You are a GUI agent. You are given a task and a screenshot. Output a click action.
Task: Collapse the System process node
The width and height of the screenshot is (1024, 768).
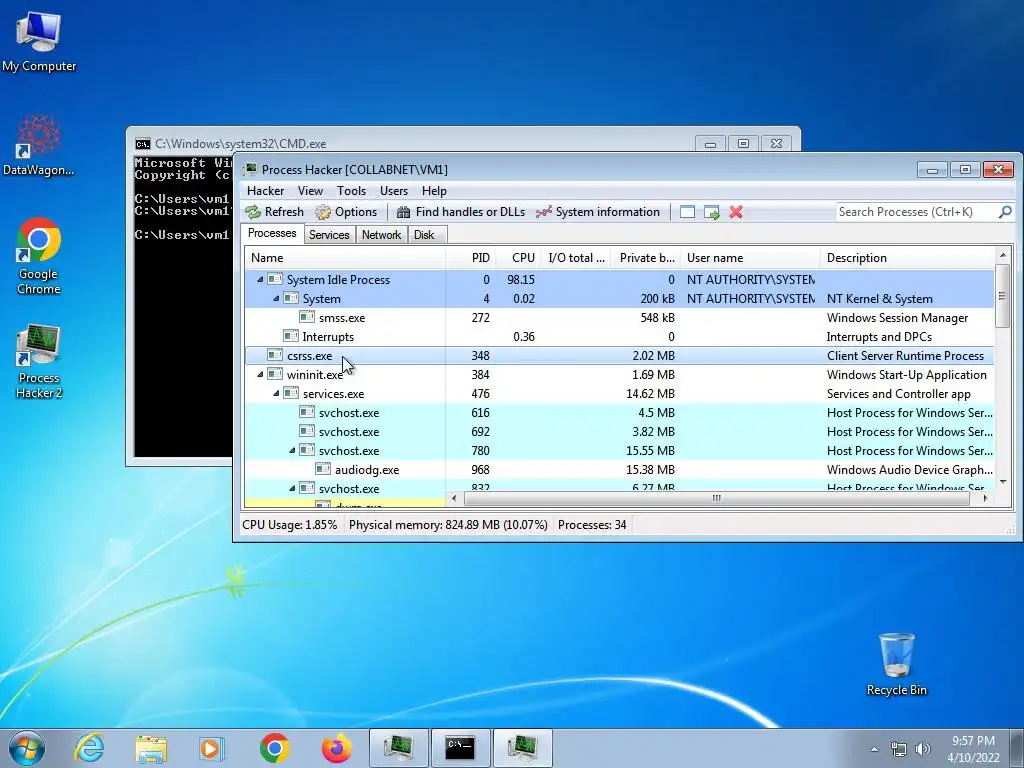(276, 298)
